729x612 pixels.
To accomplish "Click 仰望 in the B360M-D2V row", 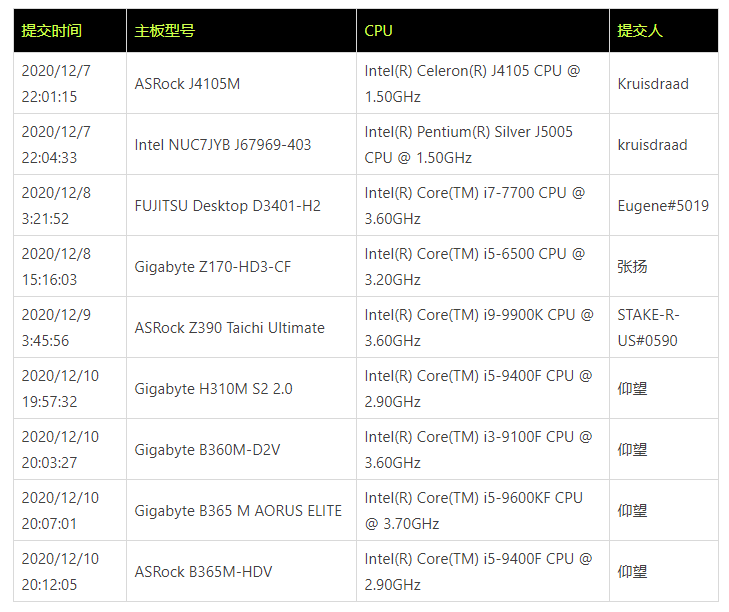I will [x=664, y=449].
